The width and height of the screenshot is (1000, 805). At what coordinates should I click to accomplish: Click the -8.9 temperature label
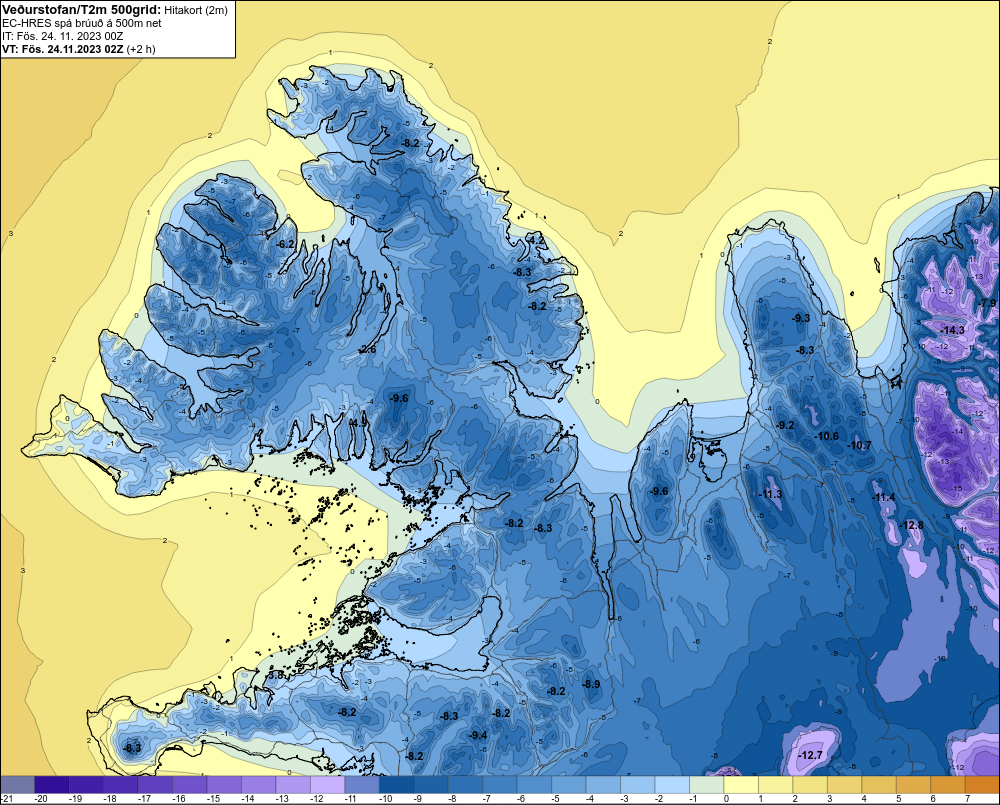tap(591, 684)
